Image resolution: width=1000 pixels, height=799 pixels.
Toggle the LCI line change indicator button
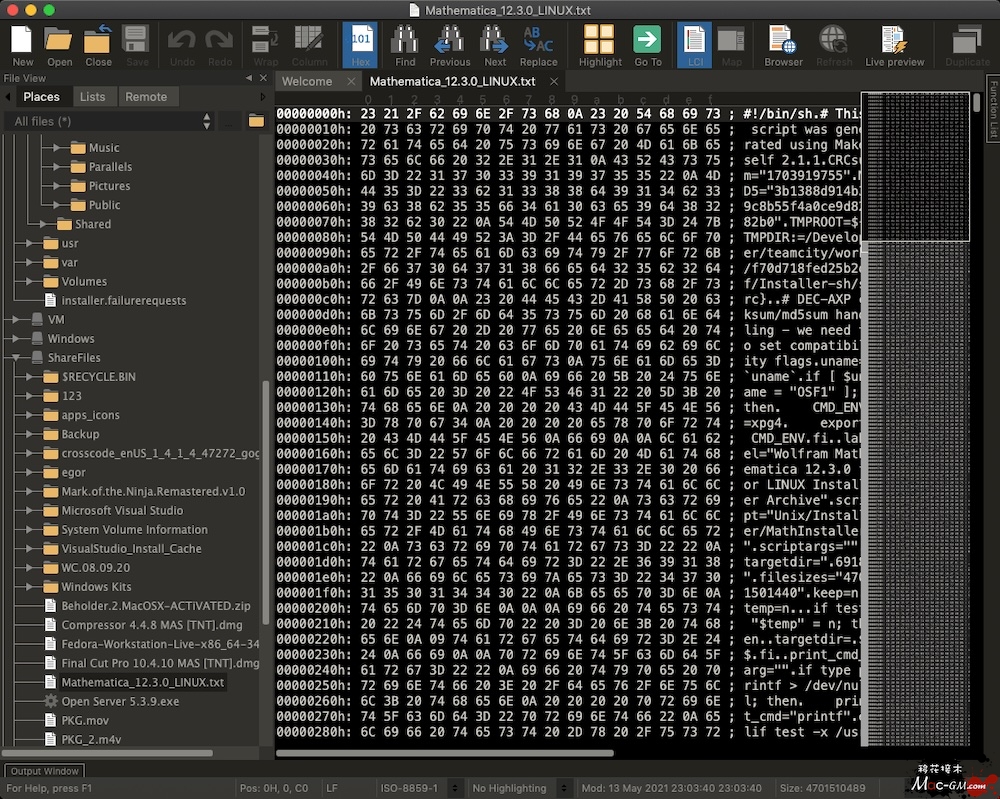(x=694, y=45)
